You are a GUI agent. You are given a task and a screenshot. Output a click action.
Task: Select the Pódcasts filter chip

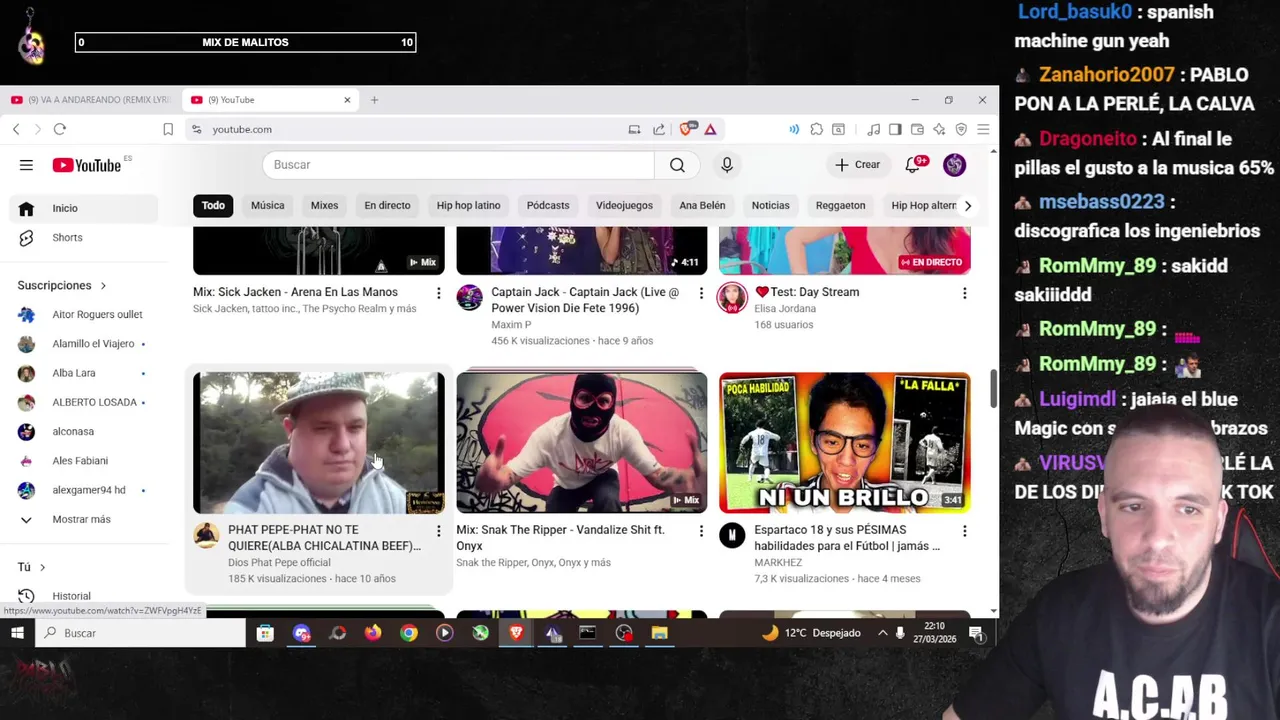548,205
